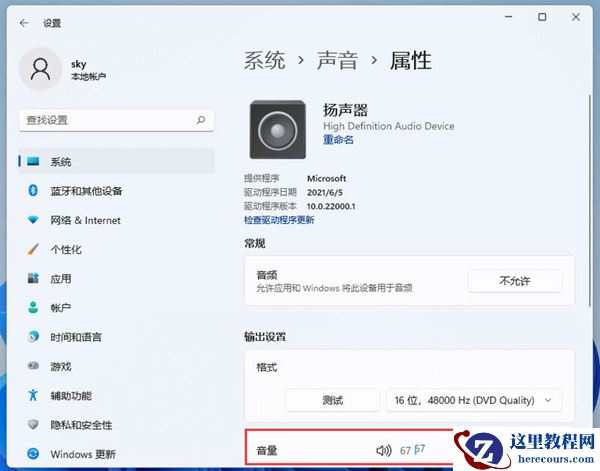Screen dimensions: 600x471
Task: Open the 16 位, 48000 Hz format dropdown
Action: point(474,400)
